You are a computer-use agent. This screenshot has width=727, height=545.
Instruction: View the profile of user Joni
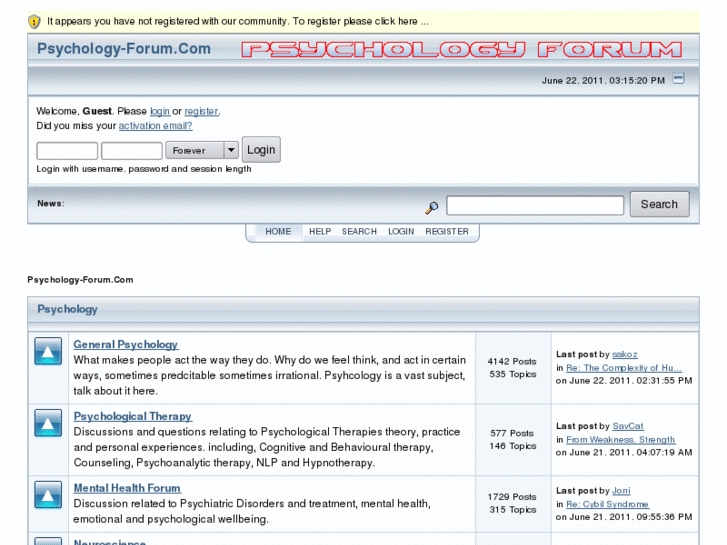[x=621, y=491]
